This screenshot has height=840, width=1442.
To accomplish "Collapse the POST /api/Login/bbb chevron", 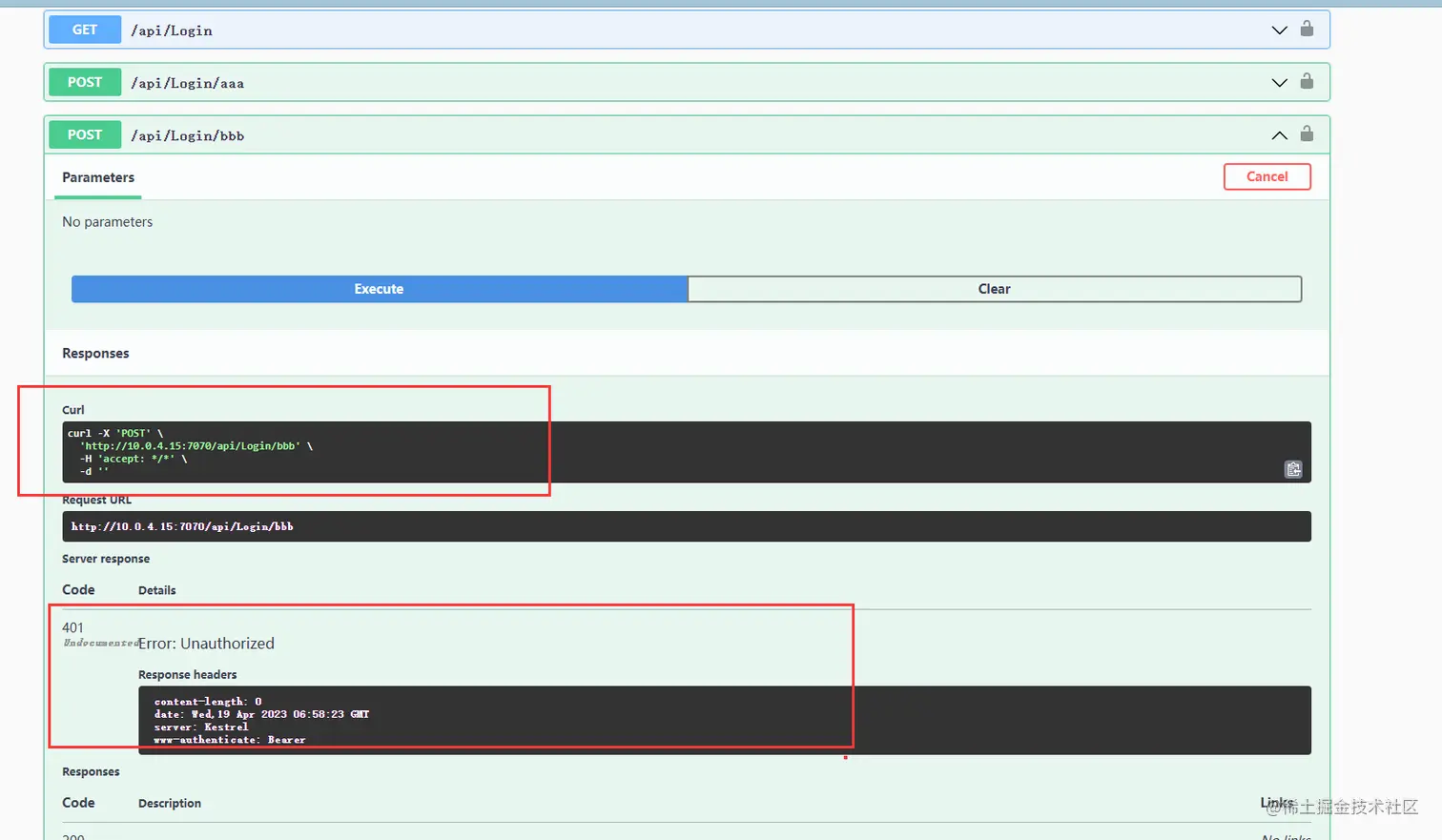I will [x=1280, y=135].
